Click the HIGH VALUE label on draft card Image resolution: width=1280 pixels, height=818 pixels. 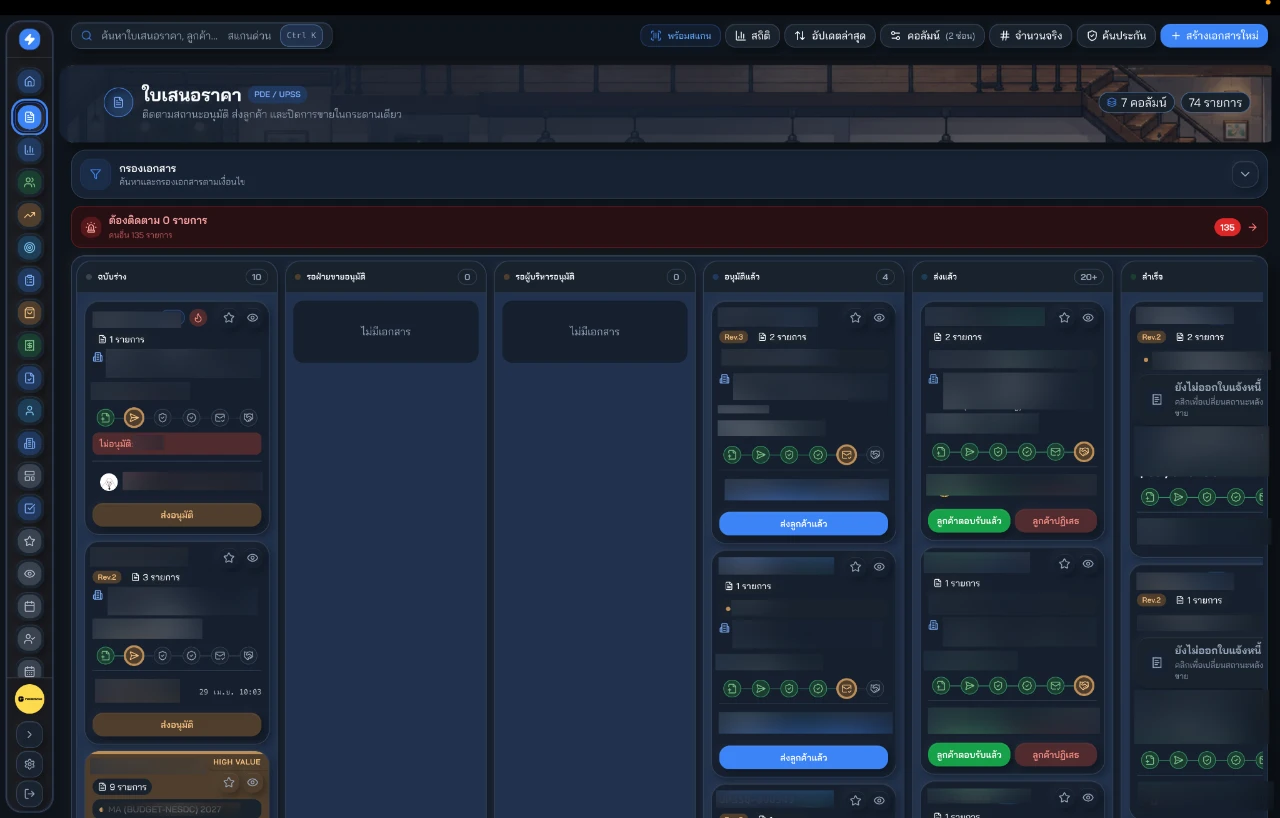(236, 762)
